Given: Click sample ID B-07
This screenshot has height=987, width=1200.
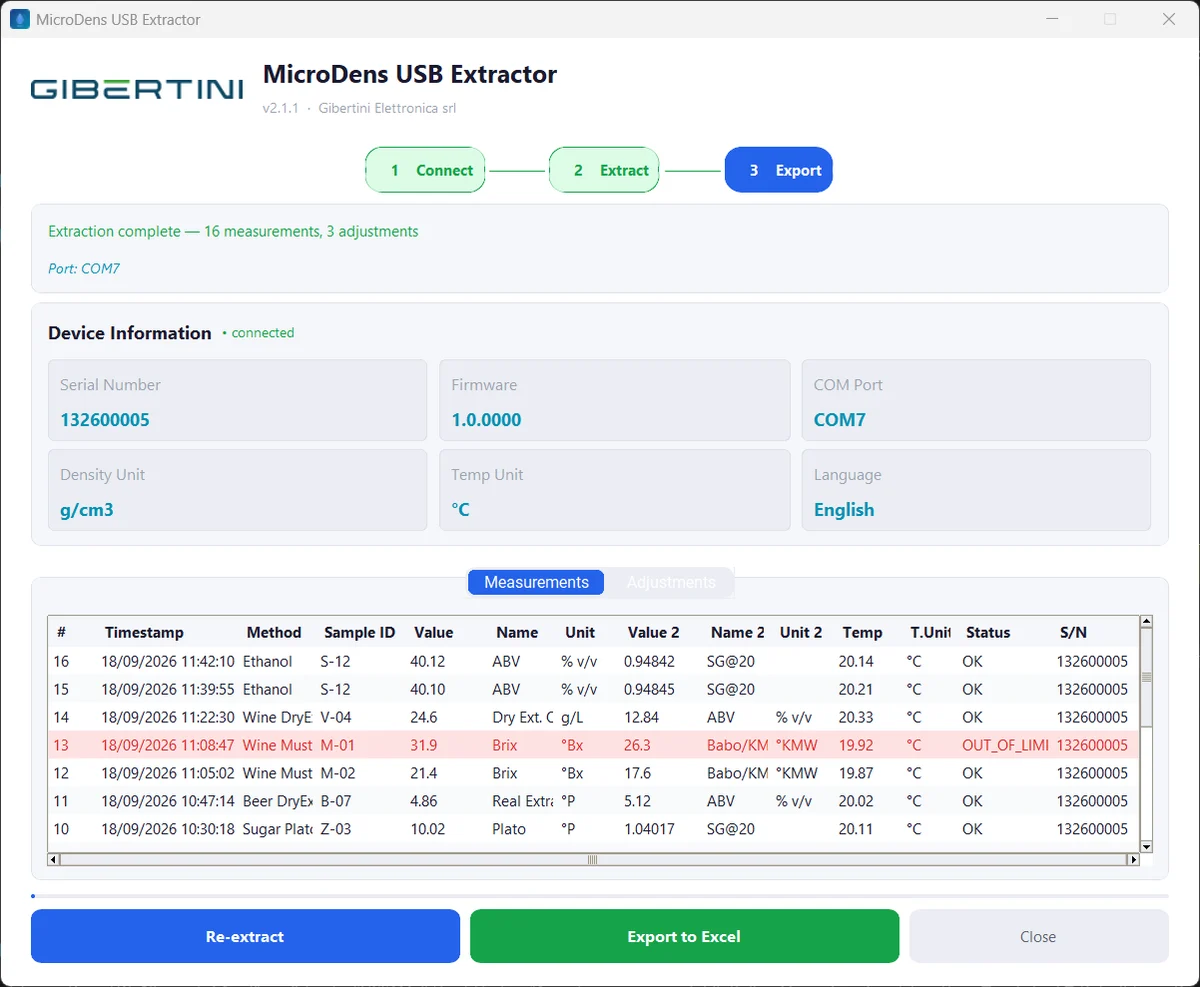Looking at the screenshot, I should [336, 801].
